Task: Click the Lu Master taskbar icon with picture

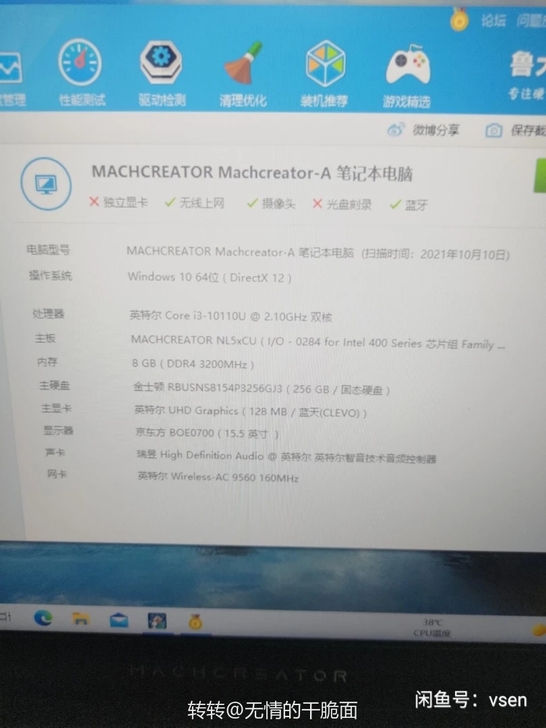Action: [x=157, y=621]
